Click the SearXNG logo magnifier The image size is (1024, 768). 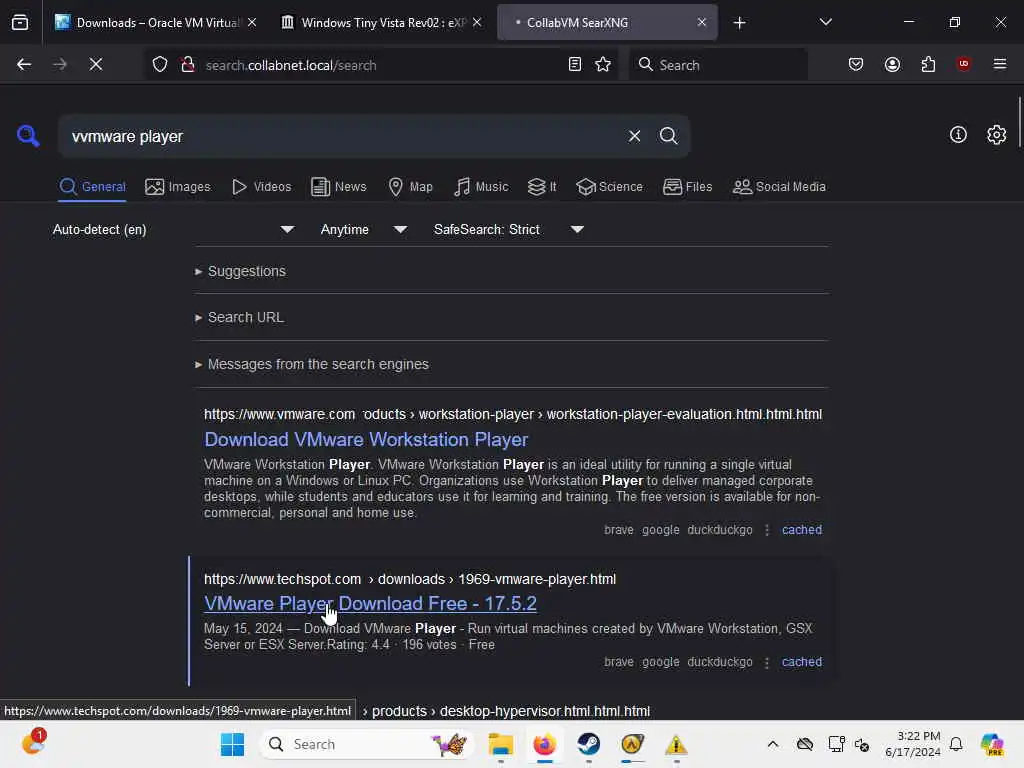coord(28,136)
